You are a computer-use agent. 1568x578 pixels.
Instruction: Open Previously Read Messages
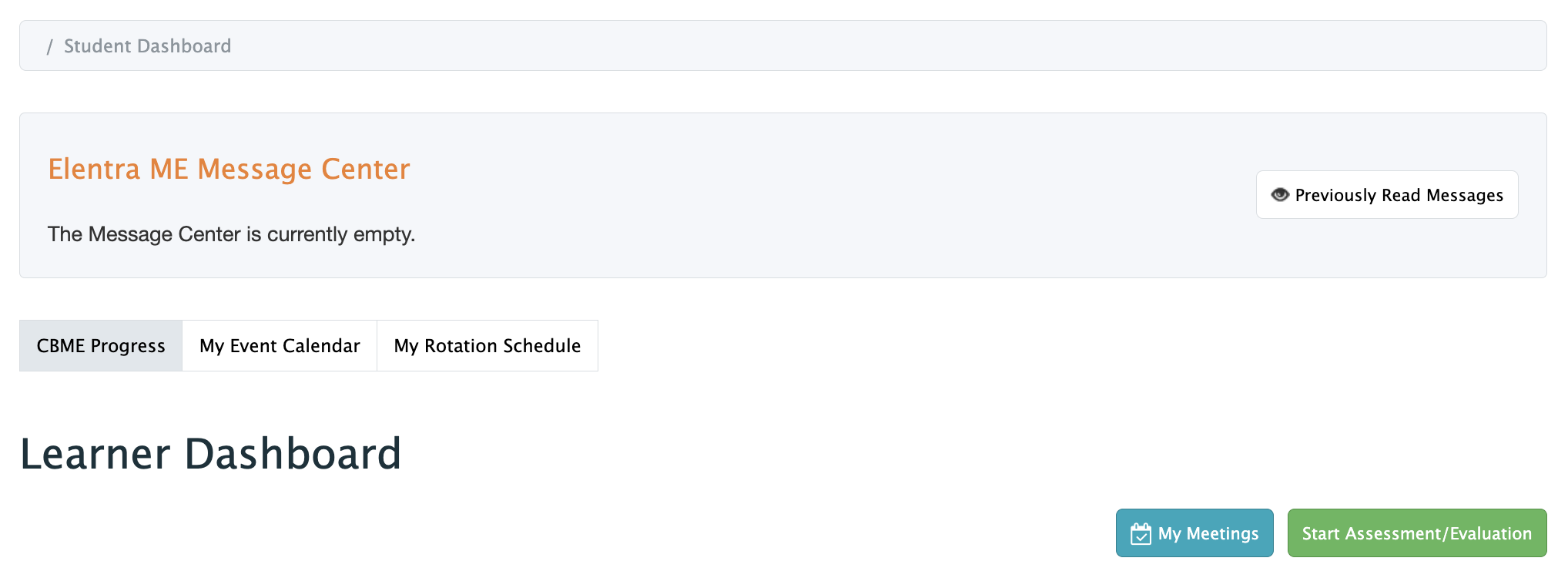[x=1387, y=195]
